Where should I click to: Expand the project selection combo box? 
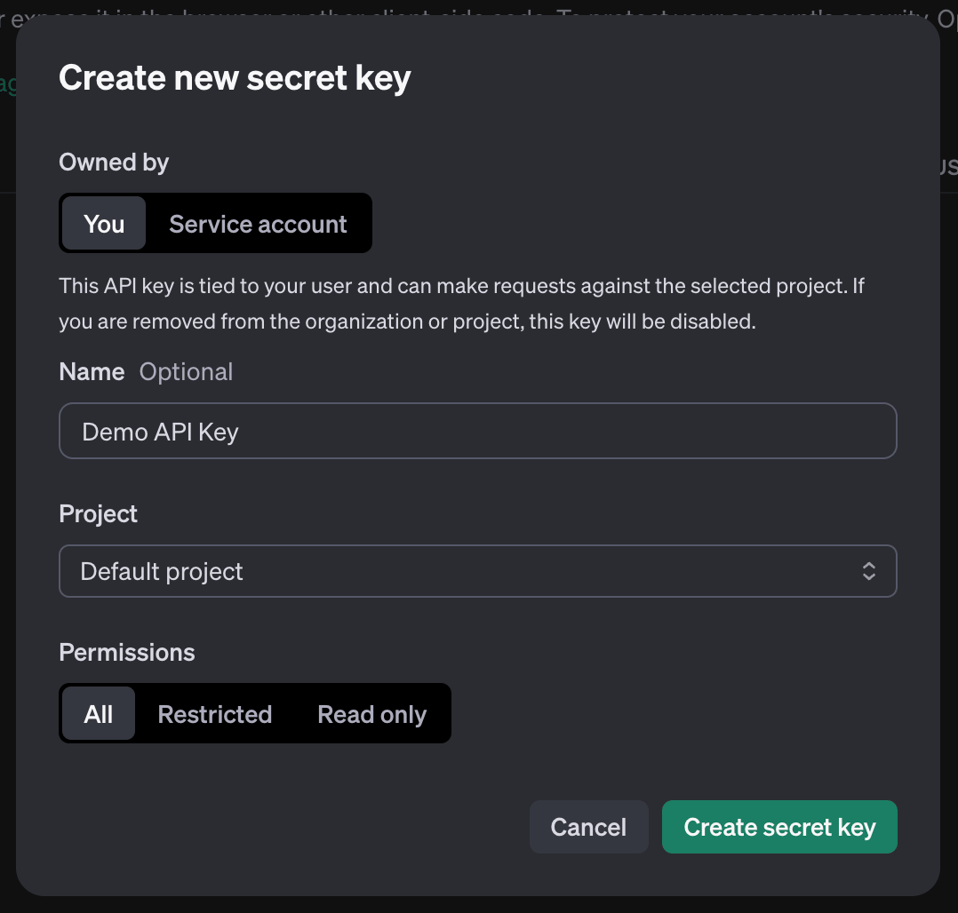[x=478, y=571]
